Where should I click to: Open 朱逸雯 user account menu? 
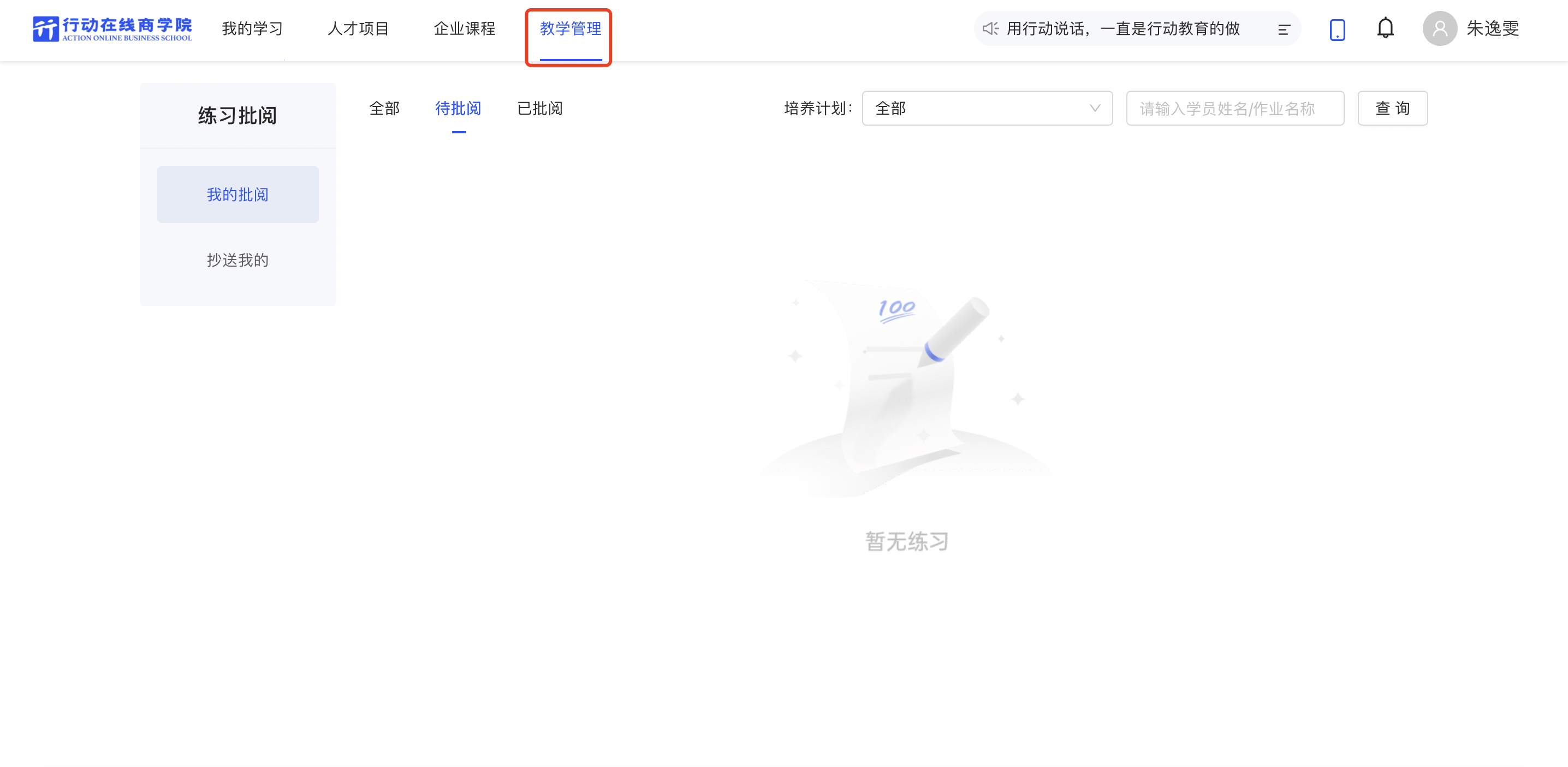click(x=1492, y=28)
